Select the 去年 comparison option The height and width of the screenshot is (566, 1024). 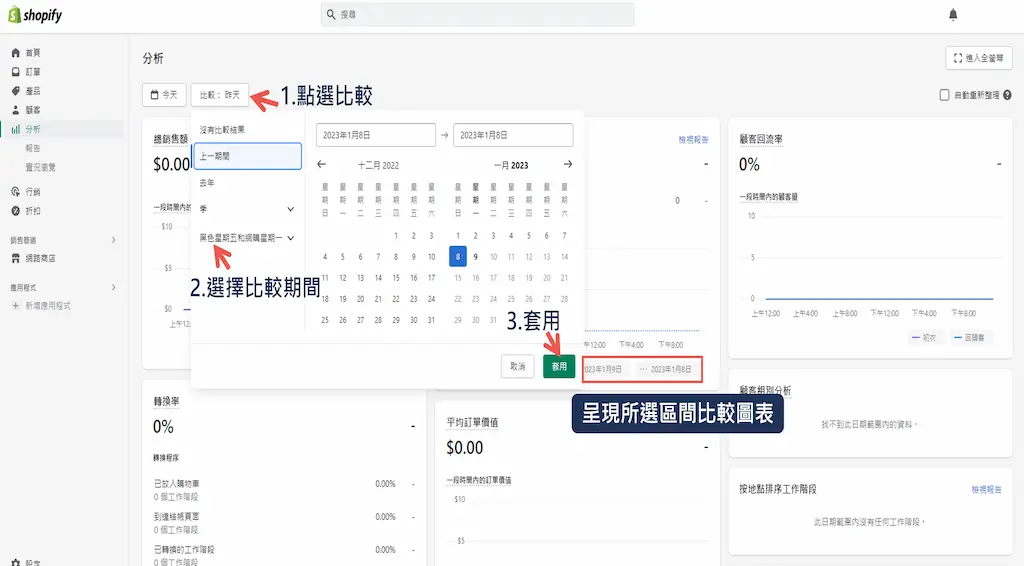207,183
